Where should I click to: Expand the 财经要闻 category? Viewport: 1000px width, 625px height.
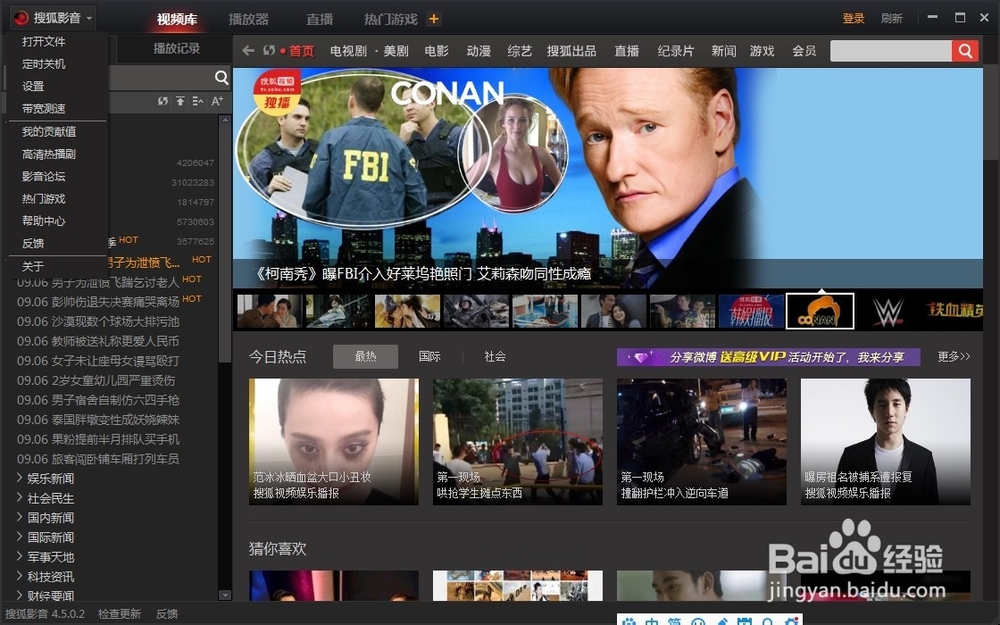pyautogui.click(x=19, y=596)
